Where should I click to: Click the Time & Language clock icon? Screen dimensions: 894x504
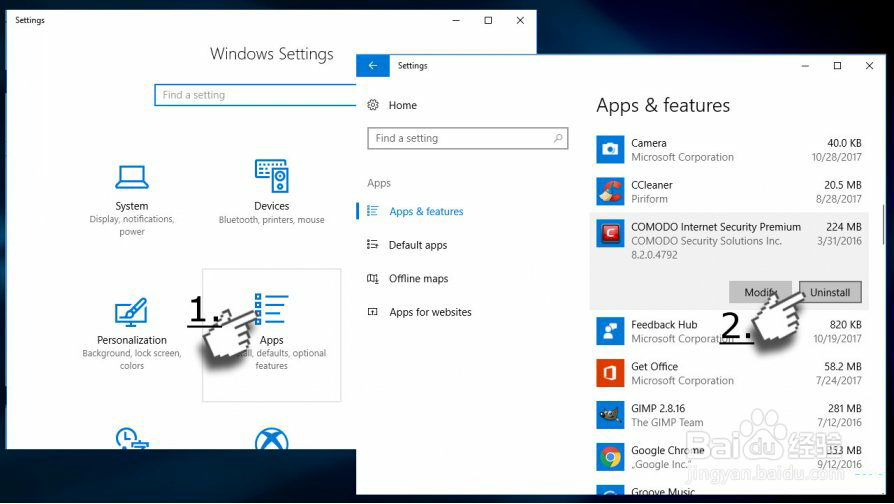(x=132, y=438)
